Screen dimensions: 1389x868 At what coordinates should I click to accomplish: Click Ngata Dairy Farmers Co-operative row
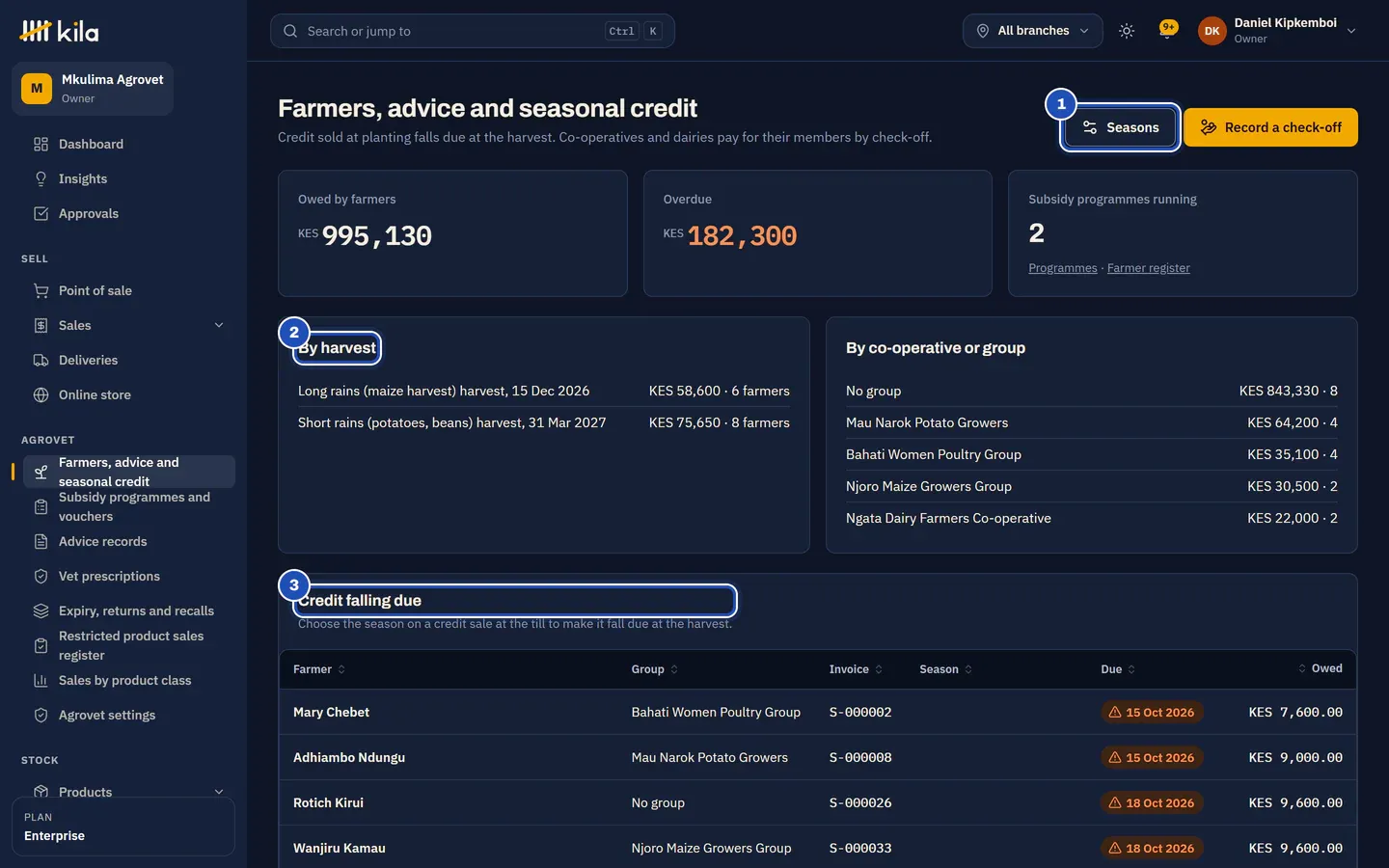tap(1091, 518)
